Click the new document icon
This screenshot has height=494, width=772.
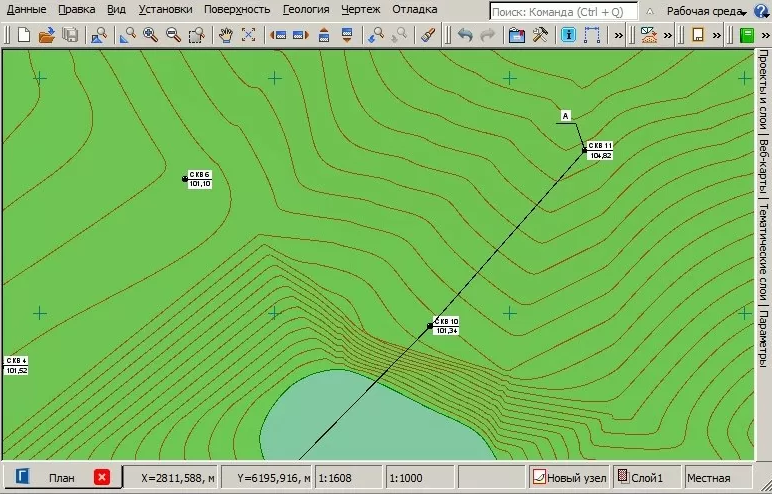(x=23, y=34)
